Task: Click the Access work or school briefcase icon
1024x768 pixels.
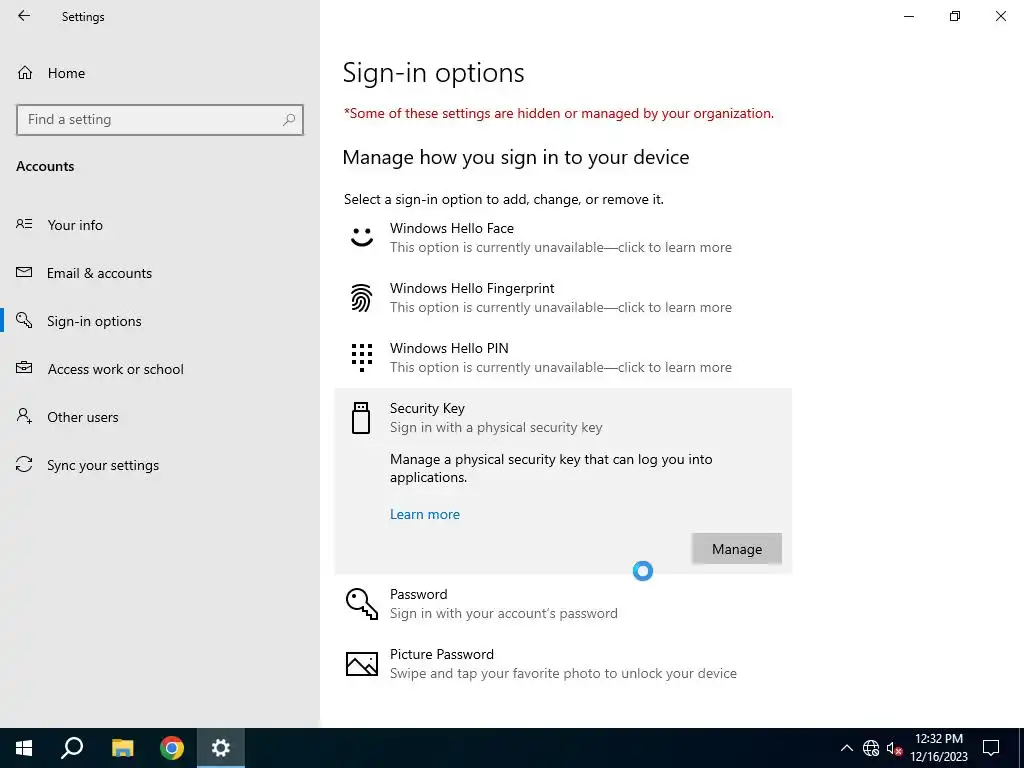Action: pos(24,368)
